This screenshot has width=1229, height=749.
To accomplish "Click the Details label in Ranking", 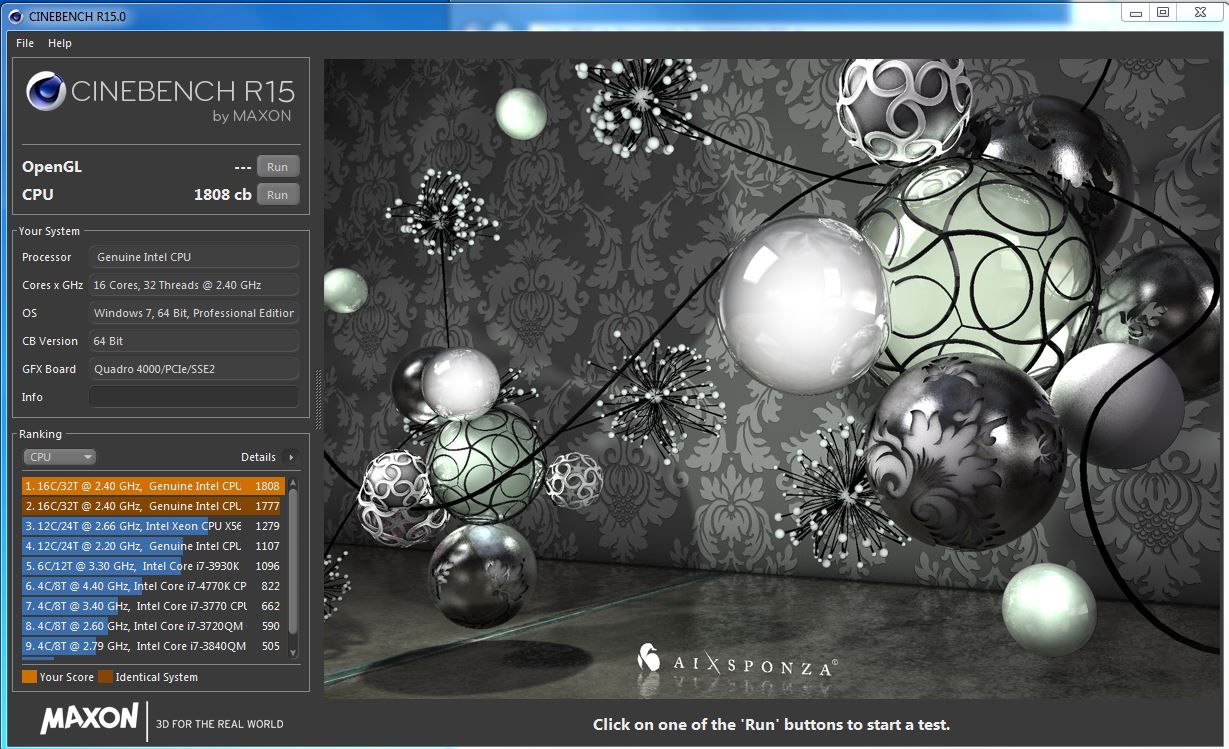I will [258, 457].
